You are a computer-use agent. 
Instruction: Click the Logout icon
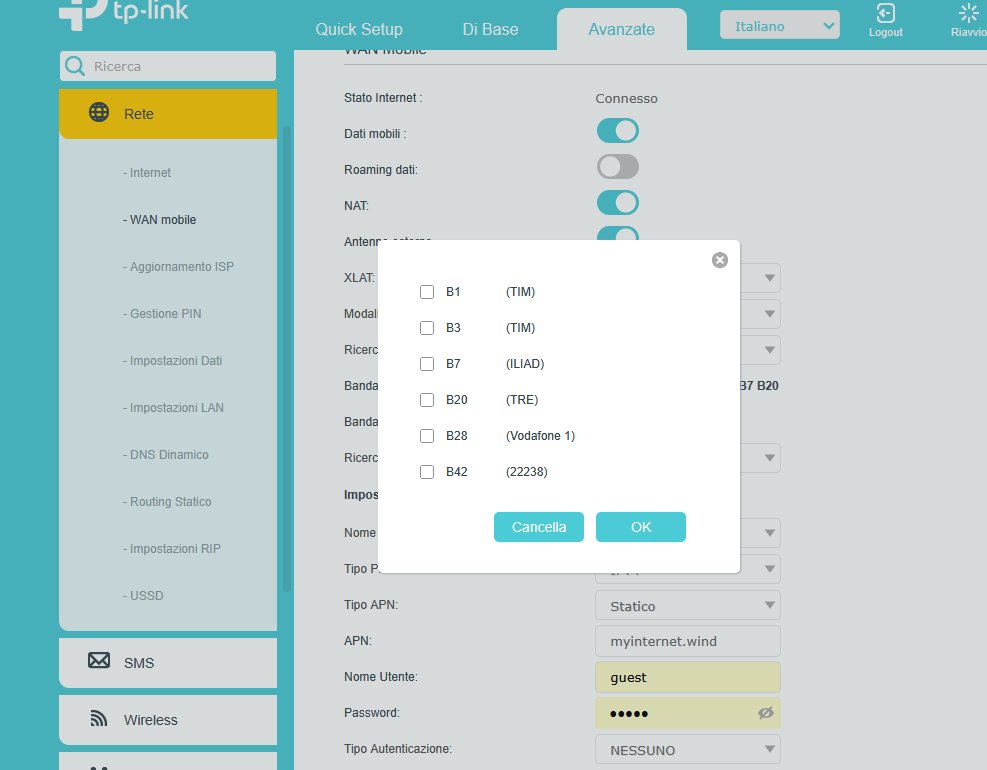tap(885, 14)
